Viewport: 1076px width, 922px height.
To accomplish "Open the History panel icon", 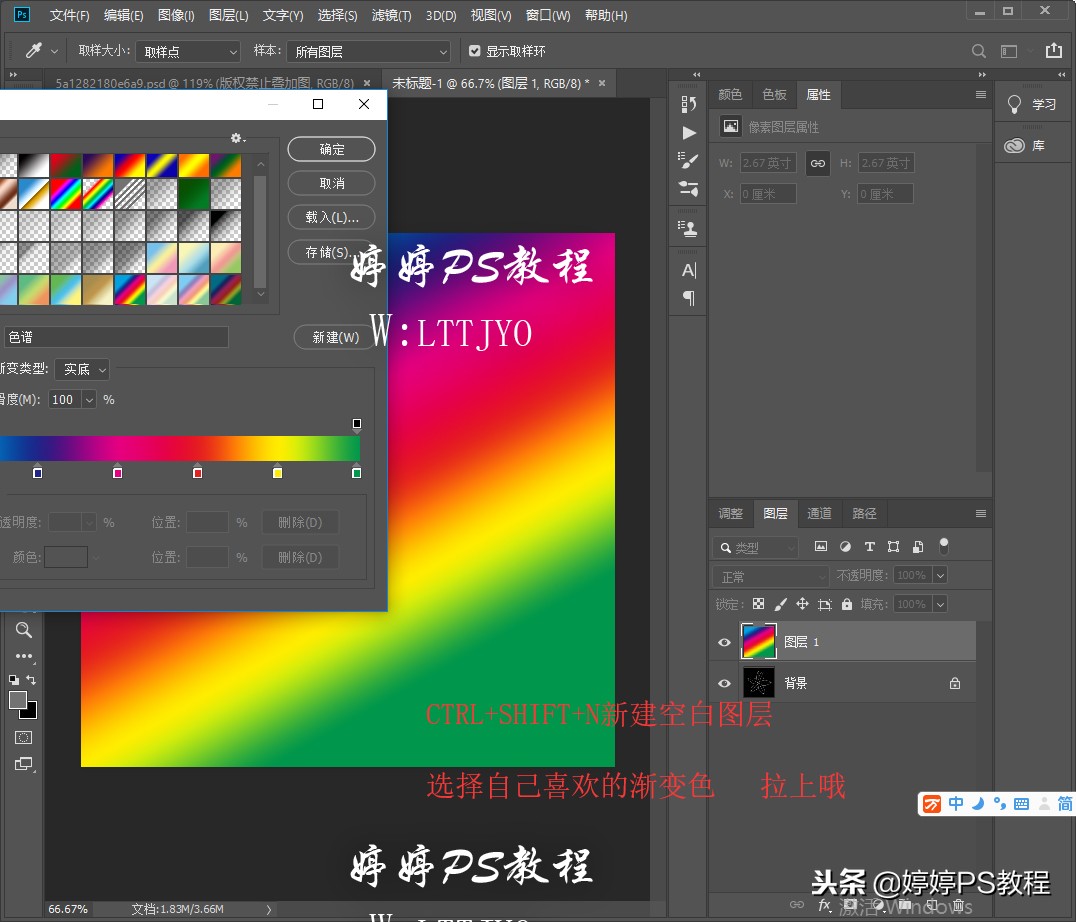I will pyautogui.click(x=688, y=104).
